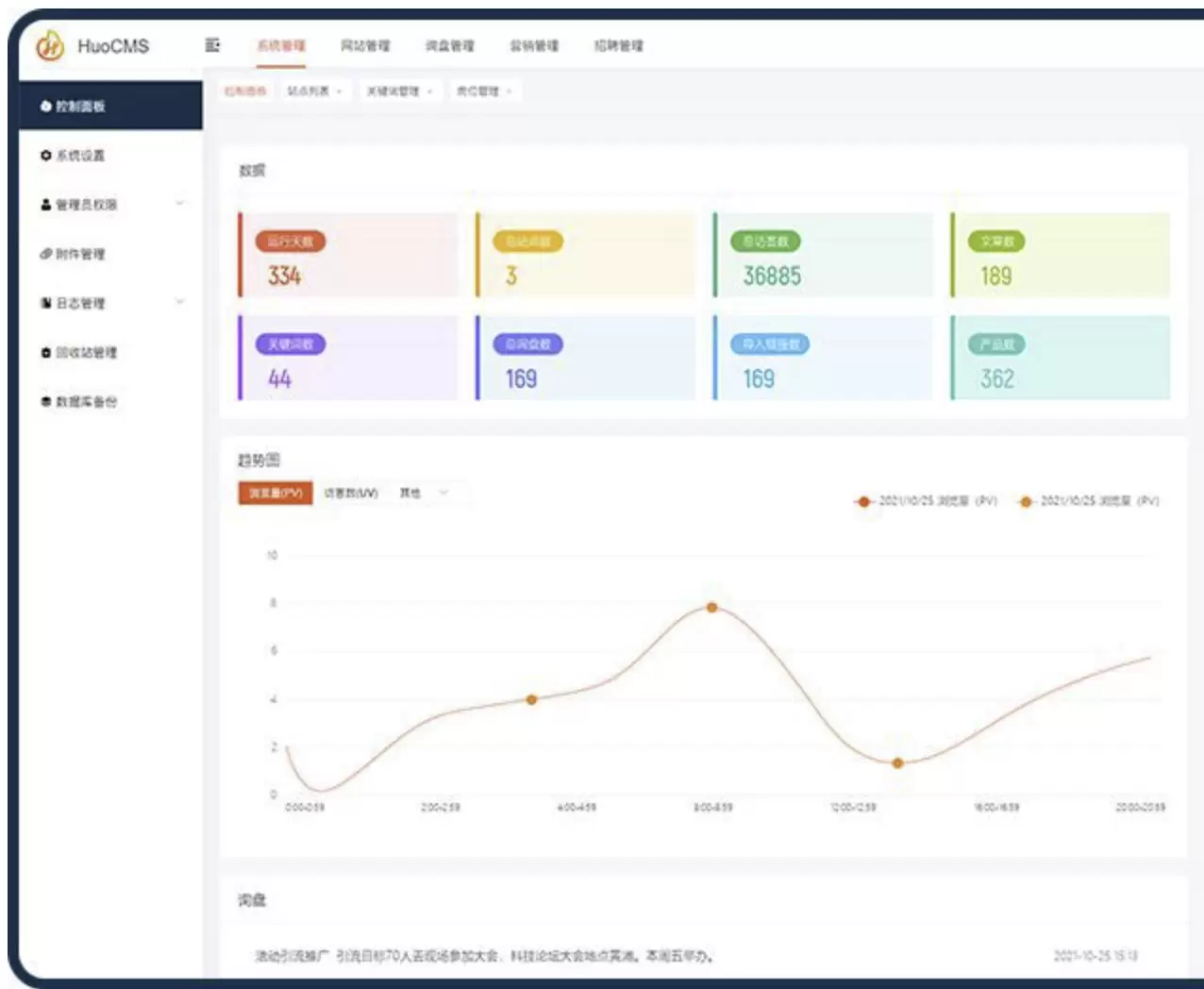Click the 控制面板 dashboard icon in sidebar
The width and height of the screenshot is (1204, 989).
[x=45, y=107]
